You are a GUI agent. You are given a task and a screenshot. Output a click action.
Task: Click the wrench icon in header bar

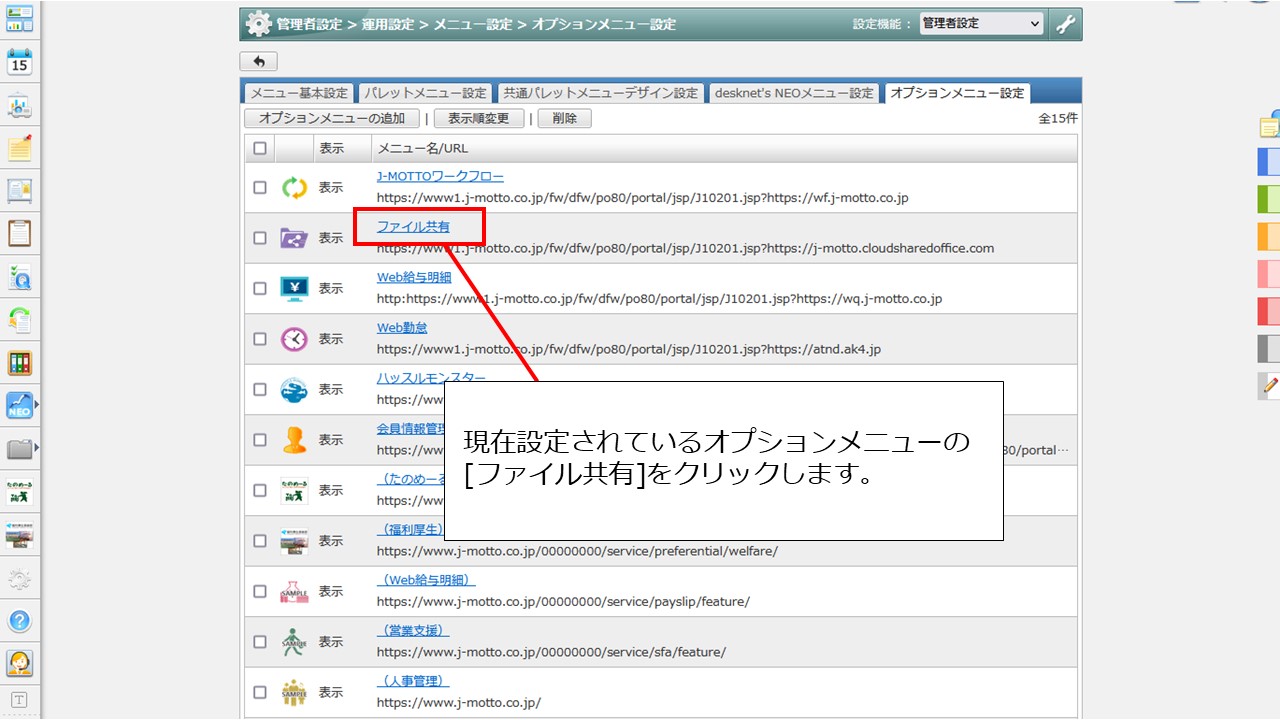1066,24
